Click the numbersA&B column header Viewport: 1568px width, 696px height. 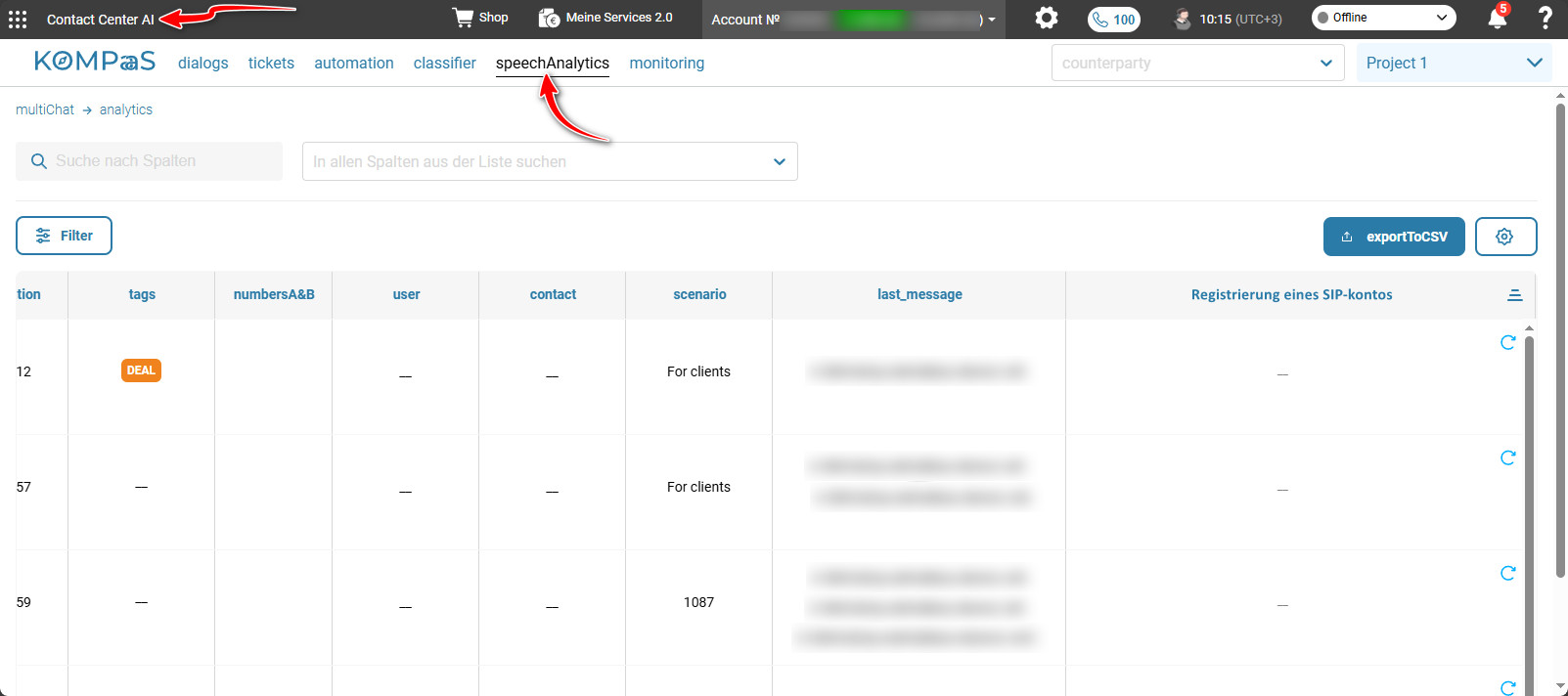[x=274, y=294]
